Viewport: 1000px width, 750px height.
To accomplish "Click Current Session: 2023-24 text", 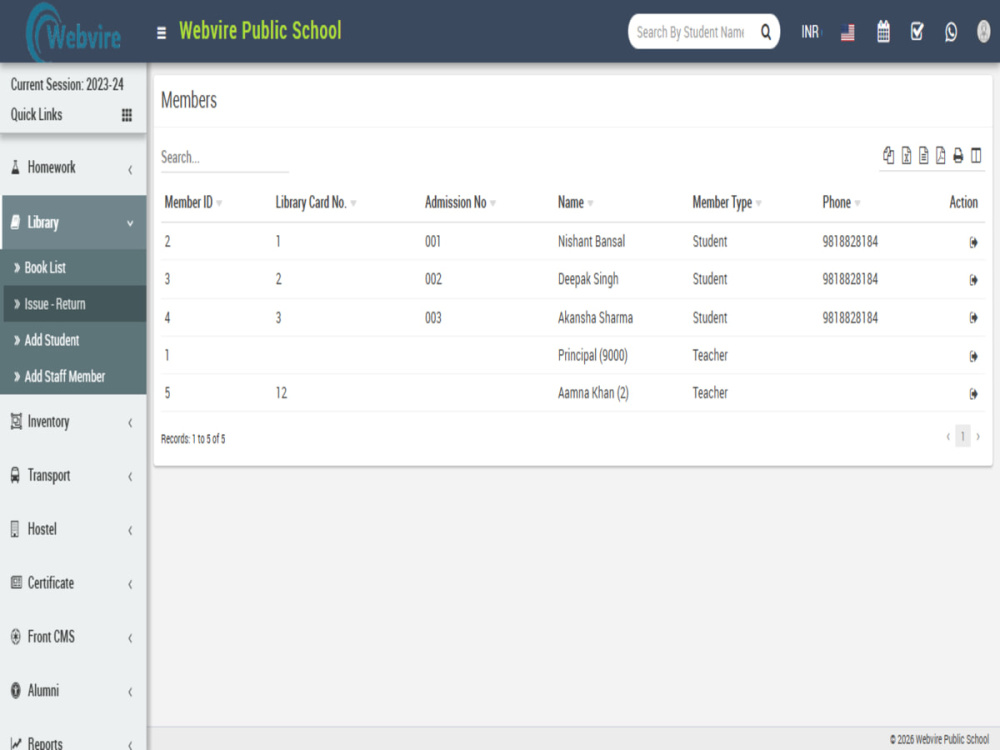I will pos(67,85).
